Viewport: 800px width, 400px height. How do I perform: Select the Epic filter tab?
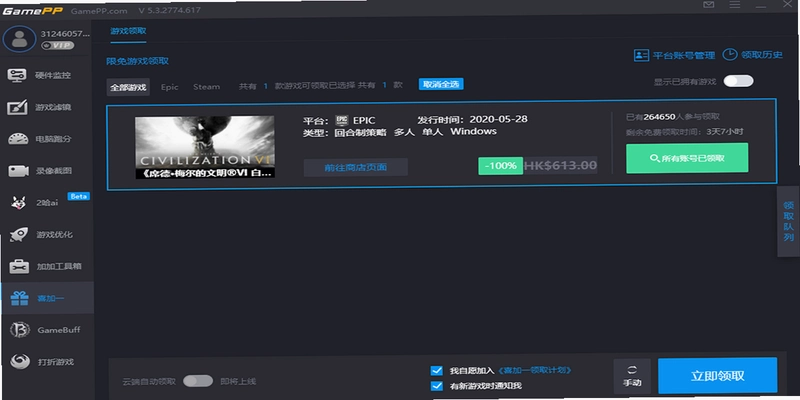pos(169,87)
